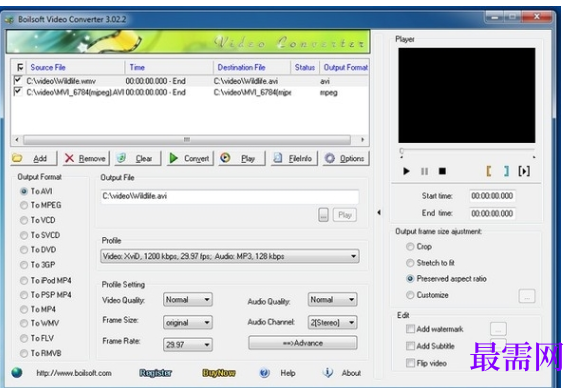Click the Add files button
Screen dimensions: 582x388
pos(34,159)
